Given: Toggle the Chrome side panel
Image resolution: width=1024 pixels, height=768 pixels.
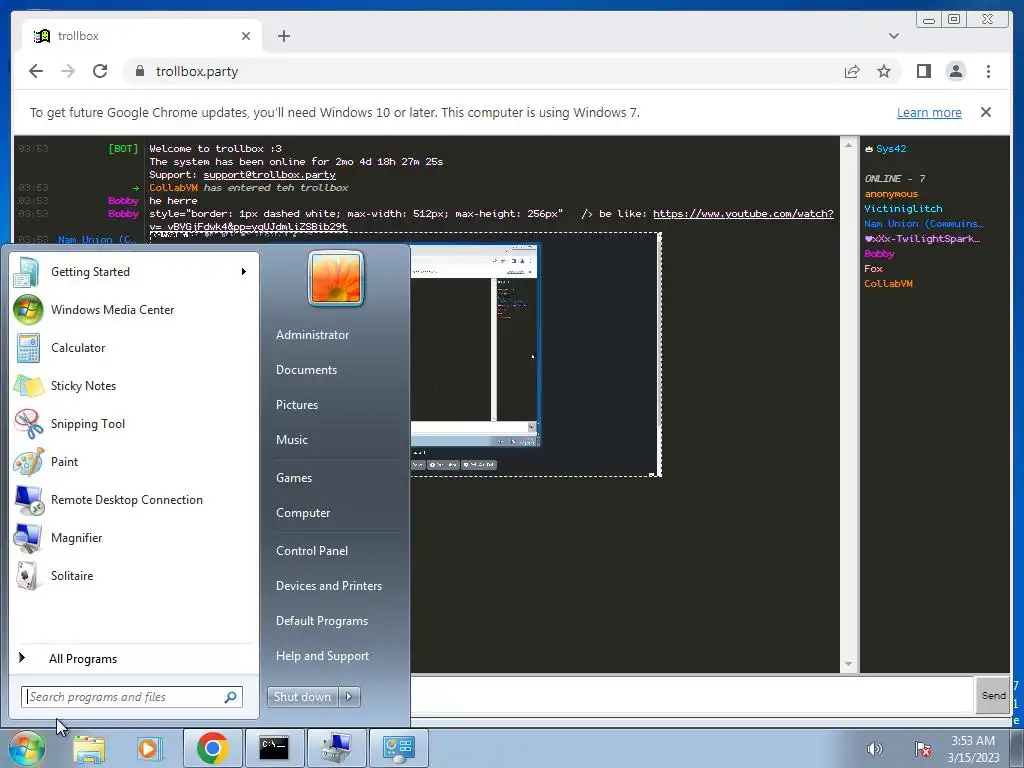Looking at the screenshot, I should click(x=923, y=71).
